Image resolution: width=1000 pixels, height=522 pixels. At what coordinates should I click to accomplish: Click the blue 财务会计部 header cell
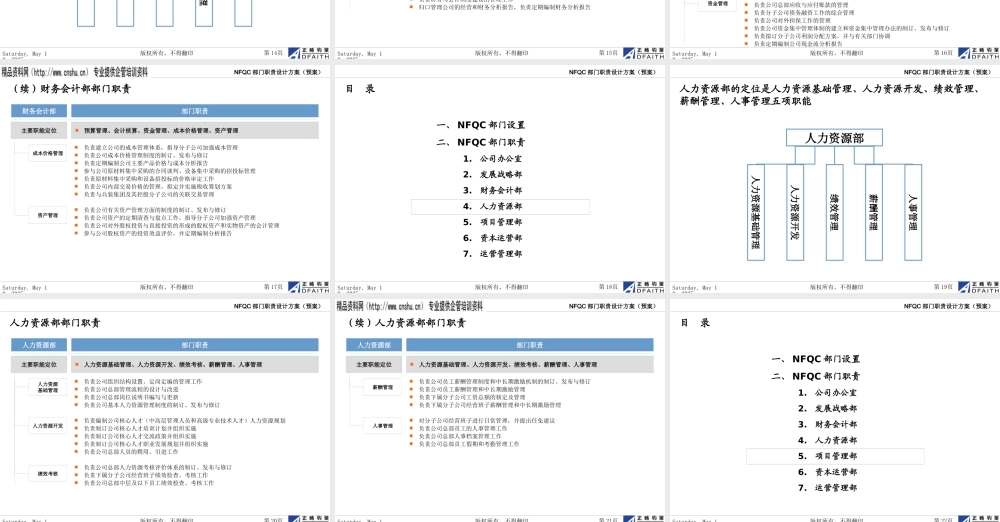tap(39, 111)
